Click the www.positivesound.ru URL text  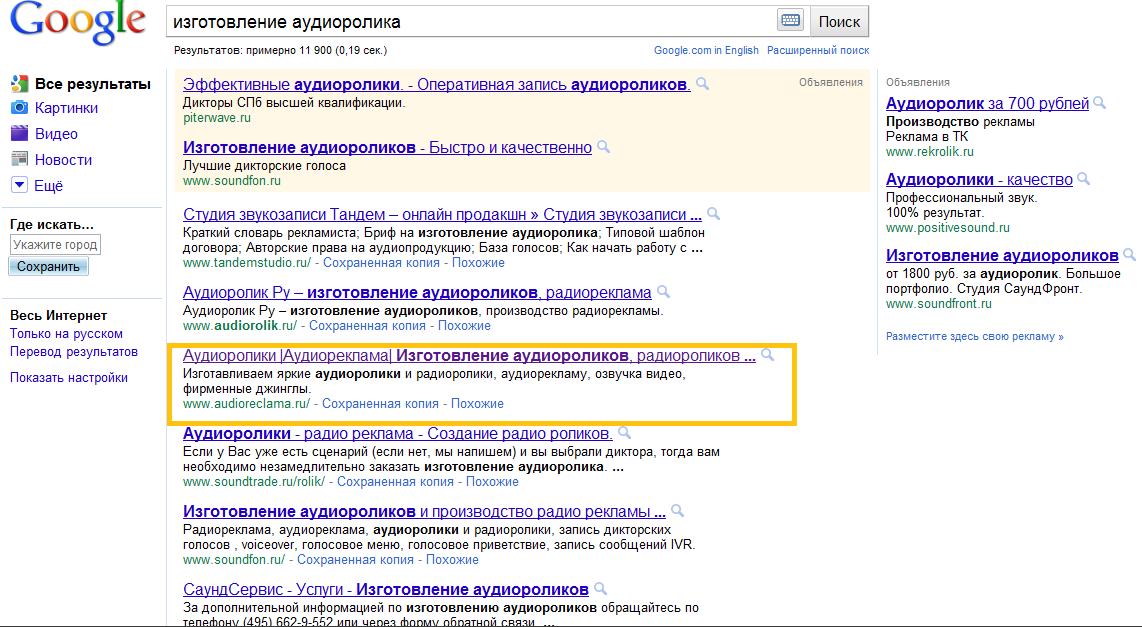pos(948,228)
